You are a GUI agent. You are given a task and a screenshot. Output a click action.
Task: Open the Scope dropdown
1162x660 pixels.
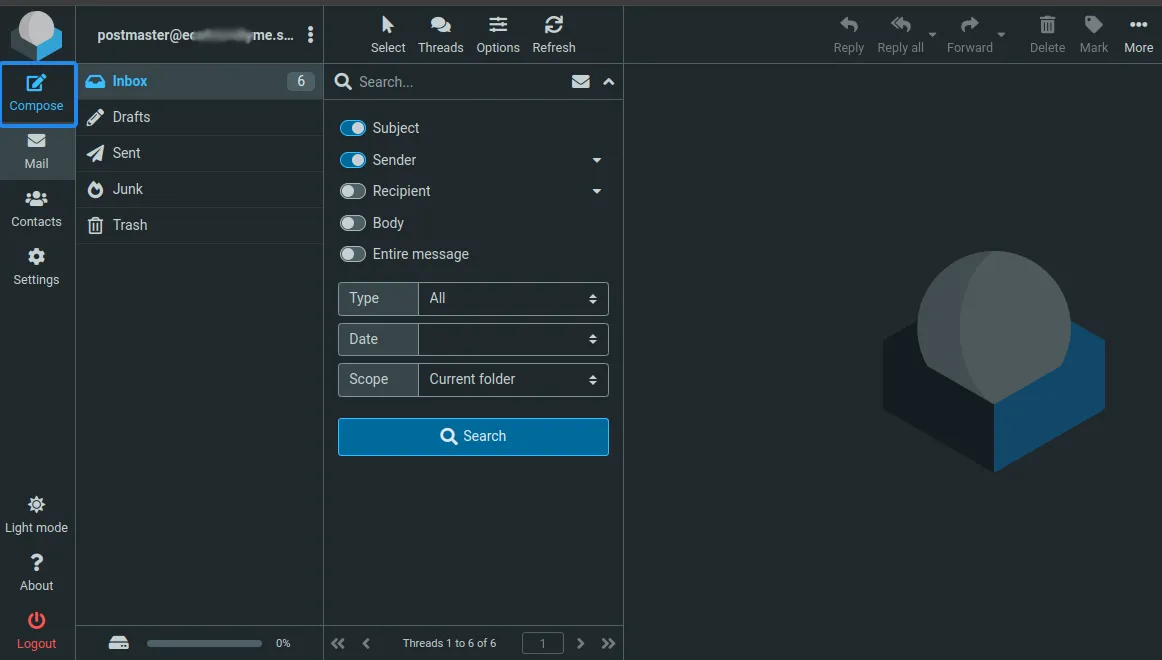[513, 379]
